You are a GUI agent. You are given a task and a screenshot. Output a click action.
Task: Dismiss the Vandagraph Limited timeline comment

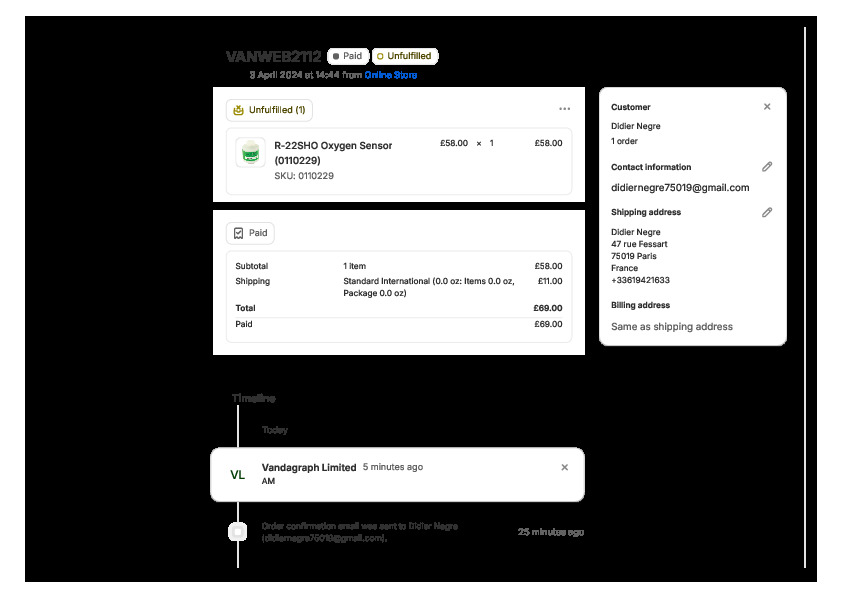pyautogui.click(x=564, y=467)
